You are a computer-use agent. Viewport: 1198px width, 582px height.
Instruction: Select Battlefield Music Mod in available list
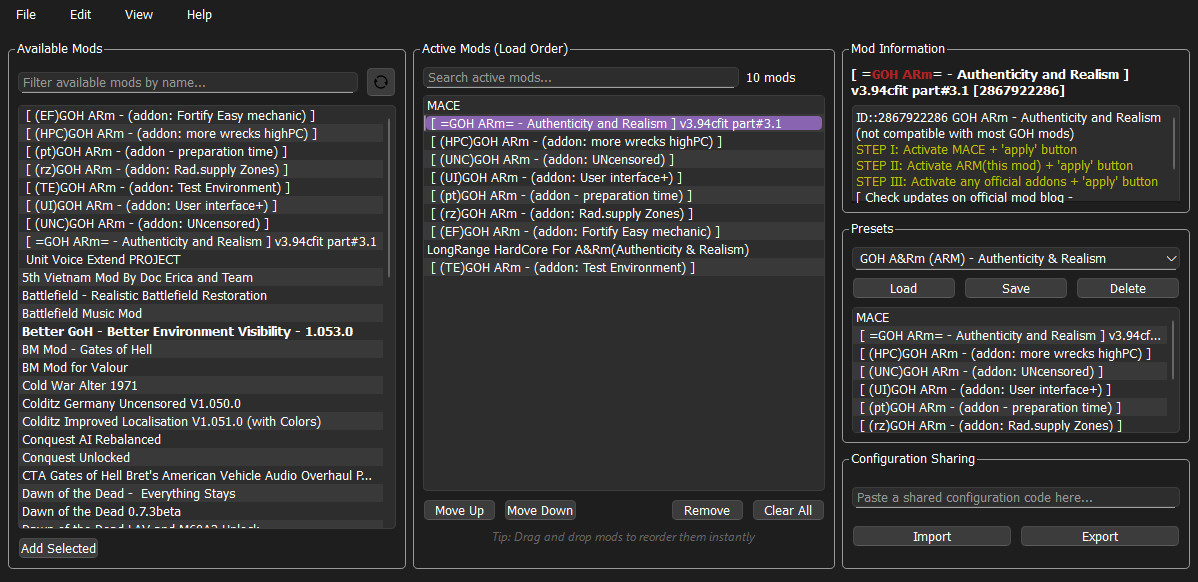coord(82,314)
